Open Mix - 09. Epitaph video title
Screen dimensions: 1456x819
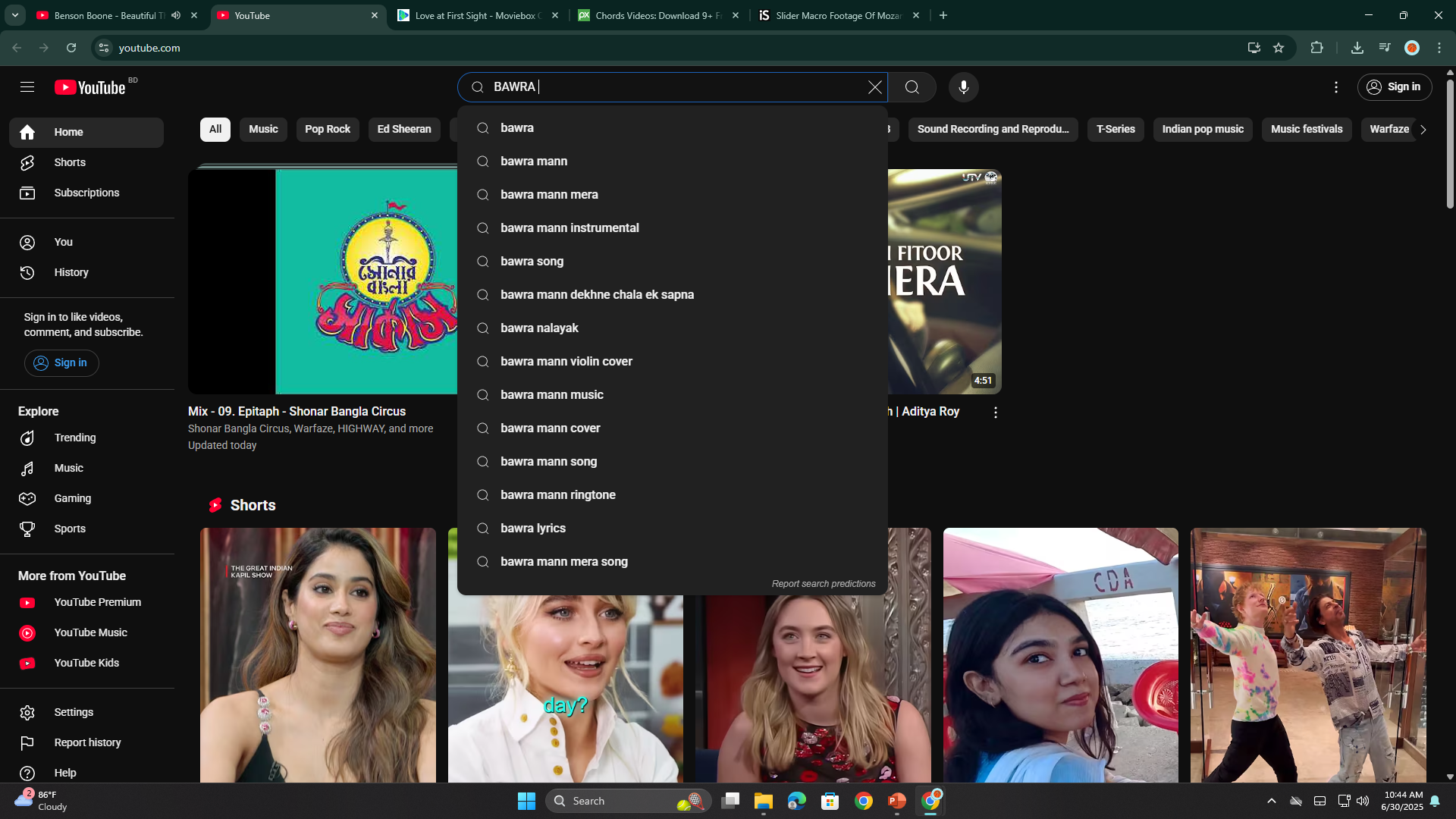(297, 411)
